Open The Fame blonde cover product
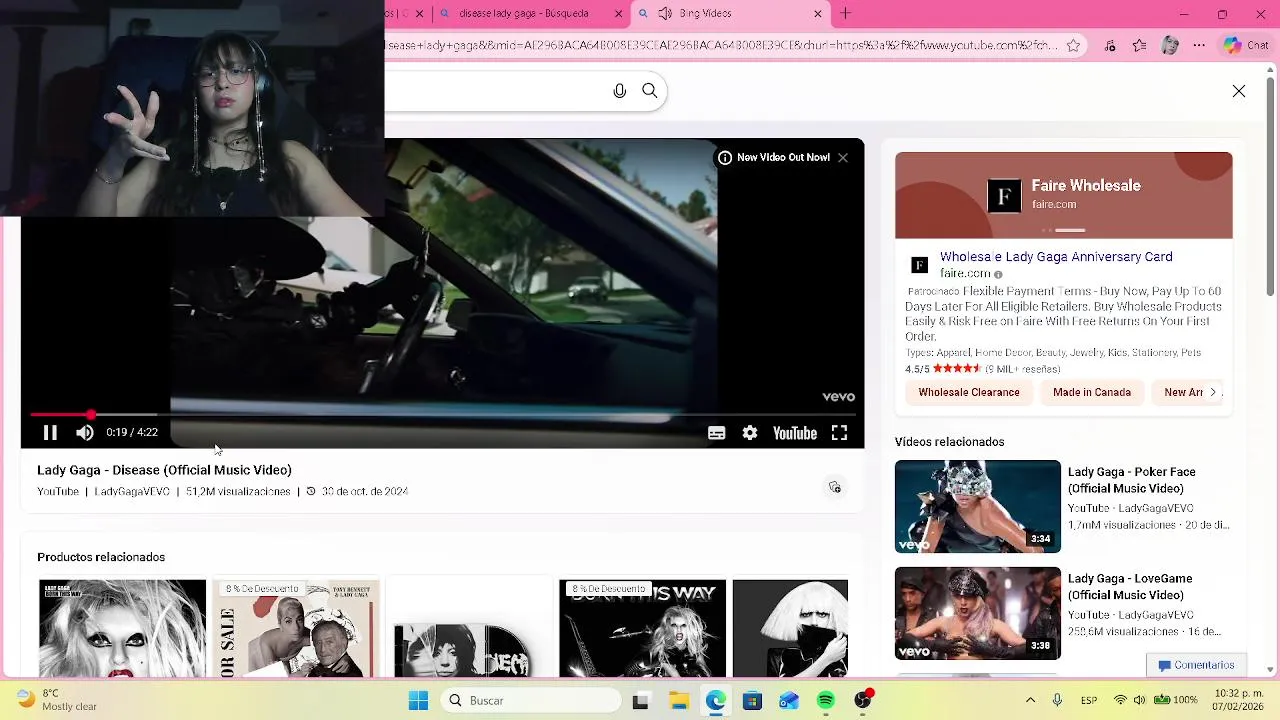Viewport: 1280px width, 720px height. click(790, 628)
